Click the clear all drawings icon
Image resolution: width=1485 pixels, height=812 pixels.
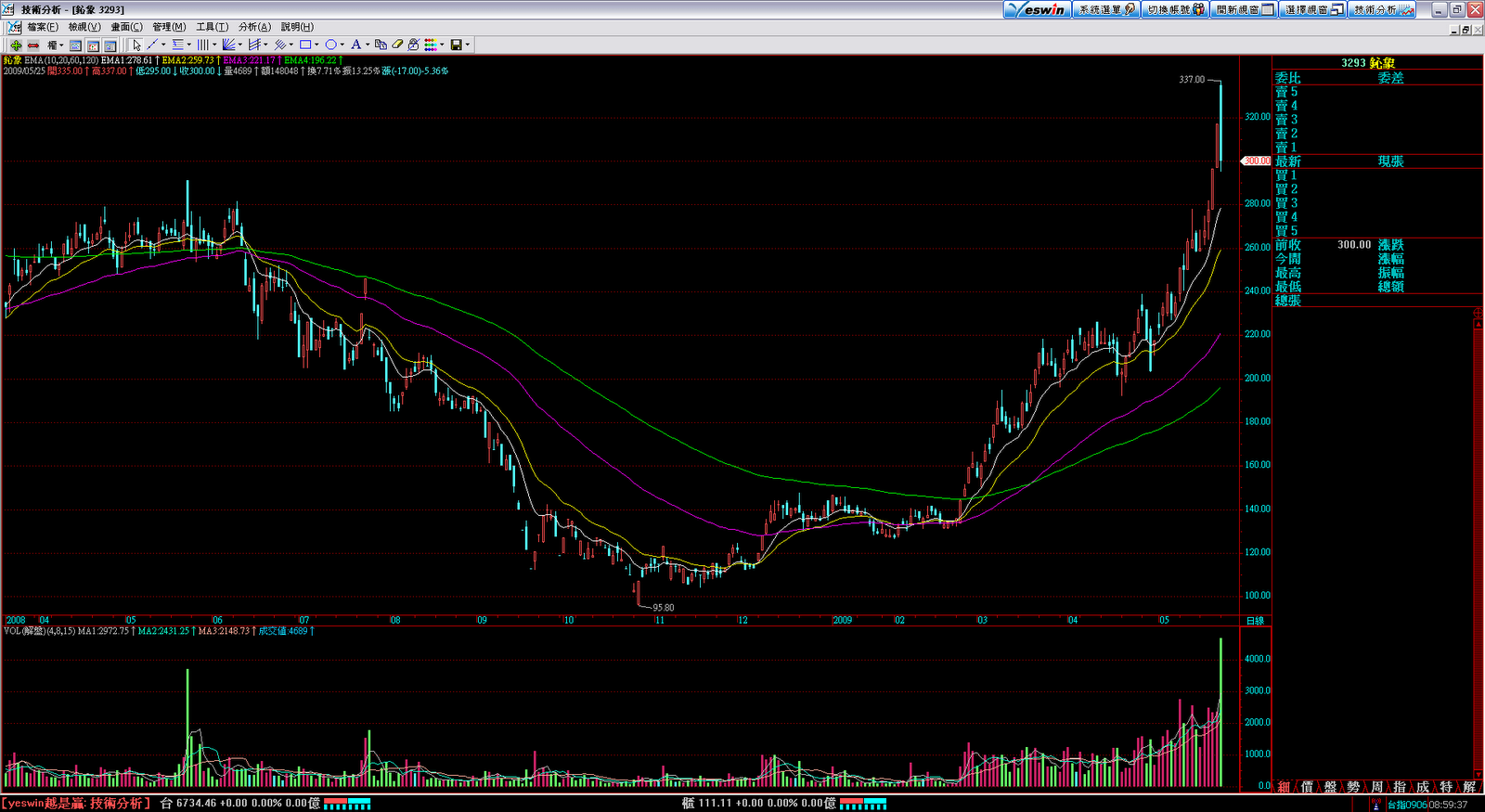click(x=414, y=45)
